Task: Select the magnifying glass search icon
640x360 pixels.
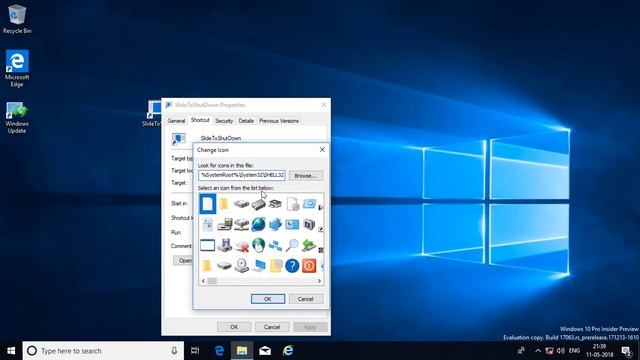Action: (x=292, y=245)
